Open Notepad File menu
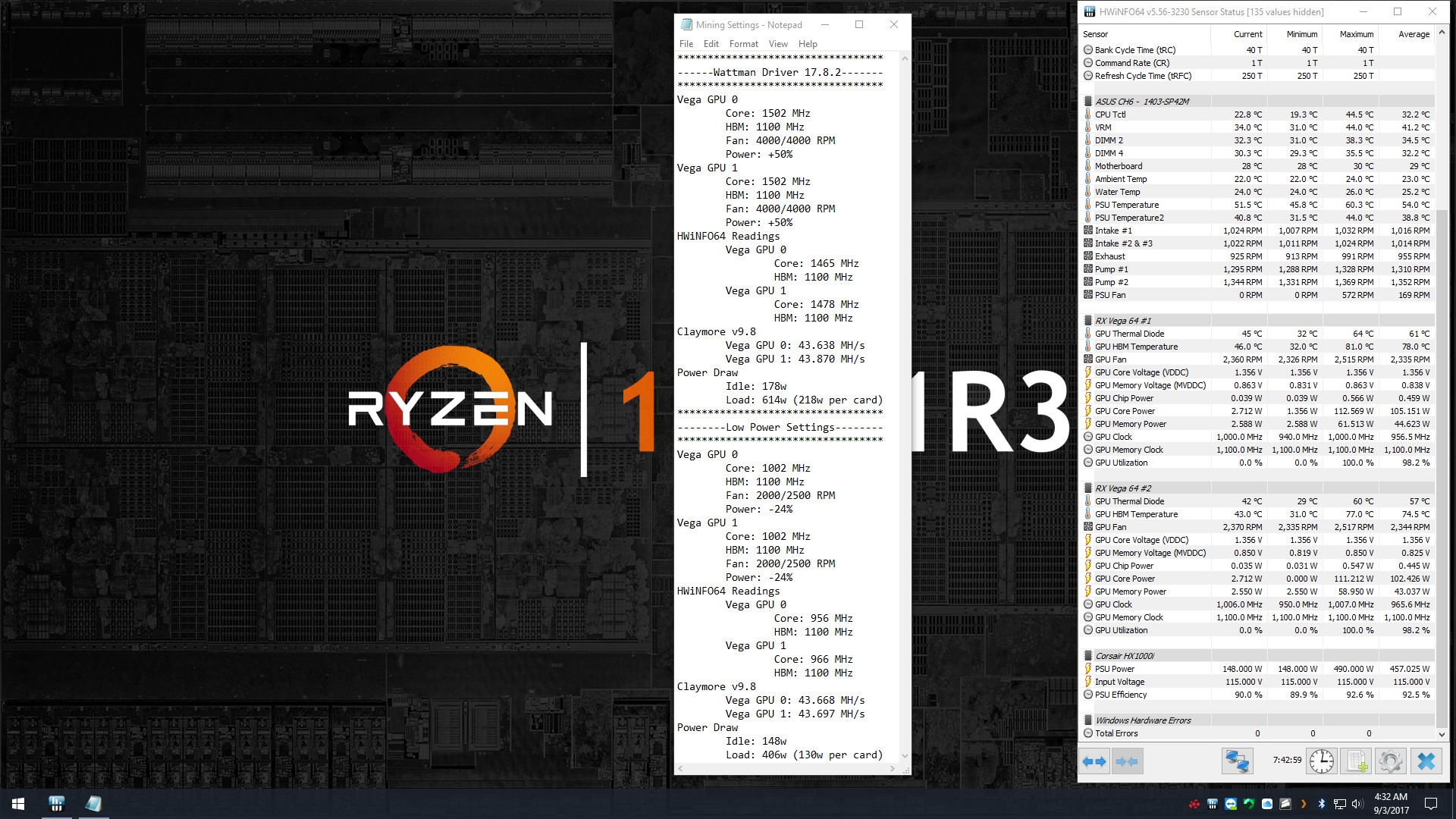 [x=686, y=44]
